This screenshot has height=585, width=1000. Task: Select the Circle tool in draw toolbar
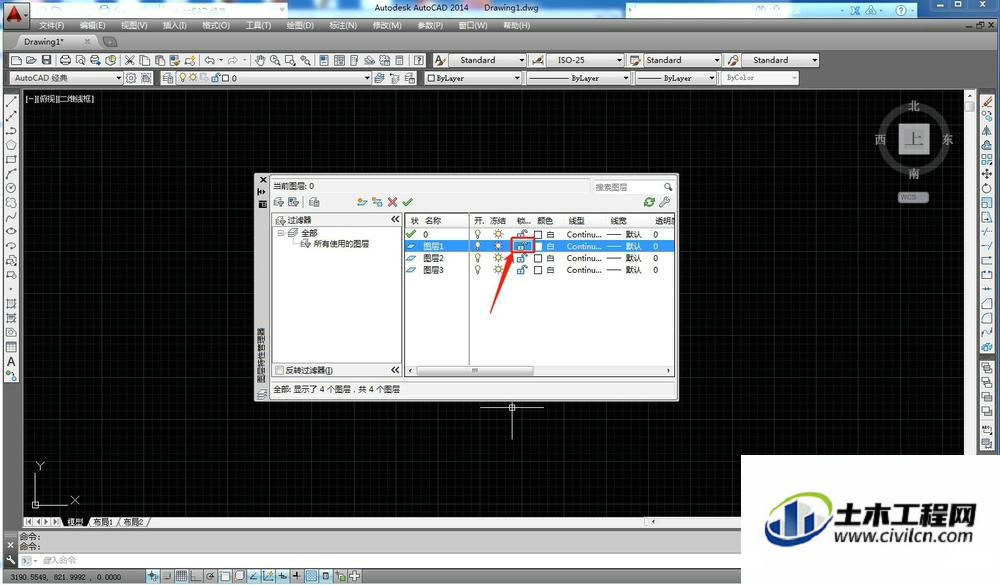pos(11,188)
